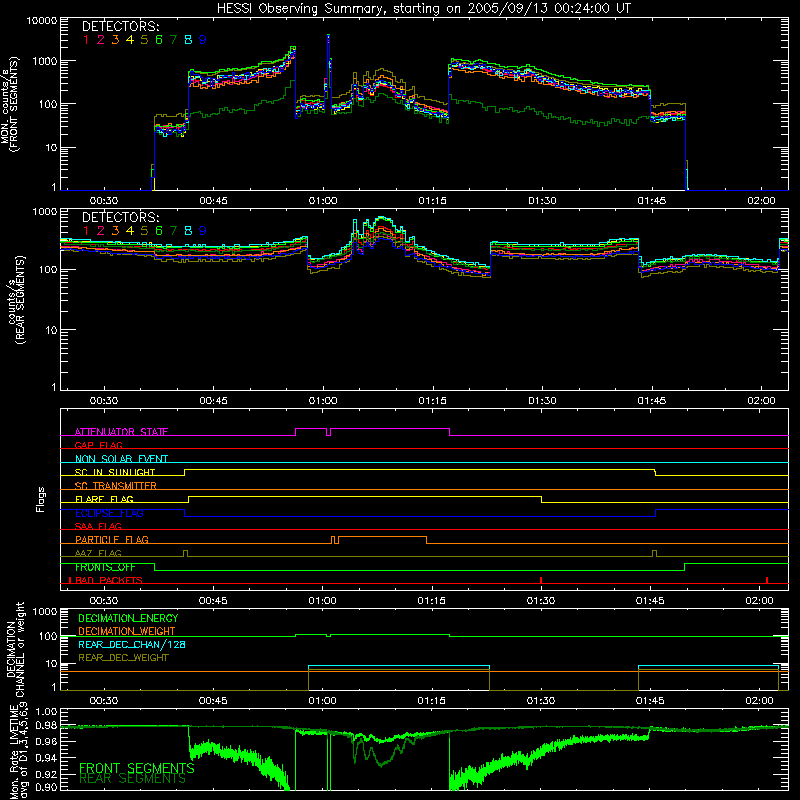
Task: Click the FRONTS_OFF flag label
Action: pyautogui.click(x=105, y=567)
